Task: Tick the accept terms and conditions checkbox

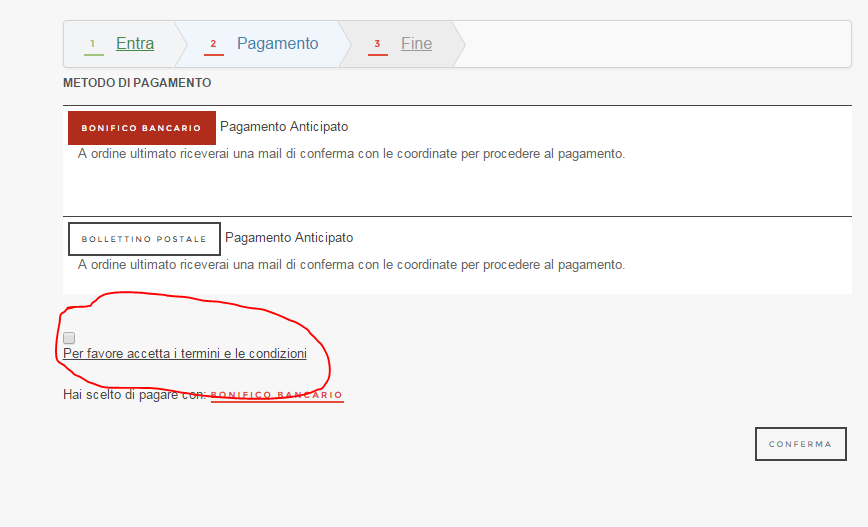Action: pos(69,338)
